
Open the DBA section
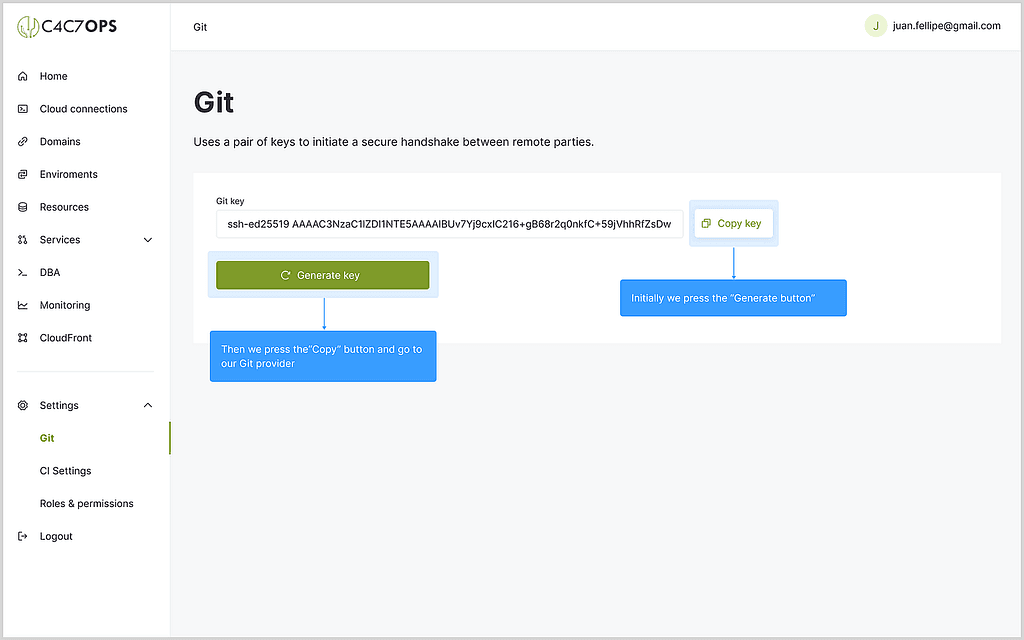click(50, 272)
